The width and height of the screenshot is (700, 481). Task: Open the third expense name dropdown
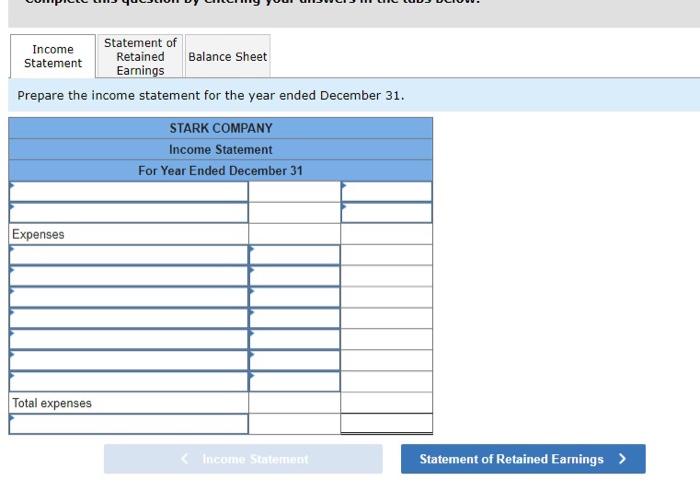[129, 297]
